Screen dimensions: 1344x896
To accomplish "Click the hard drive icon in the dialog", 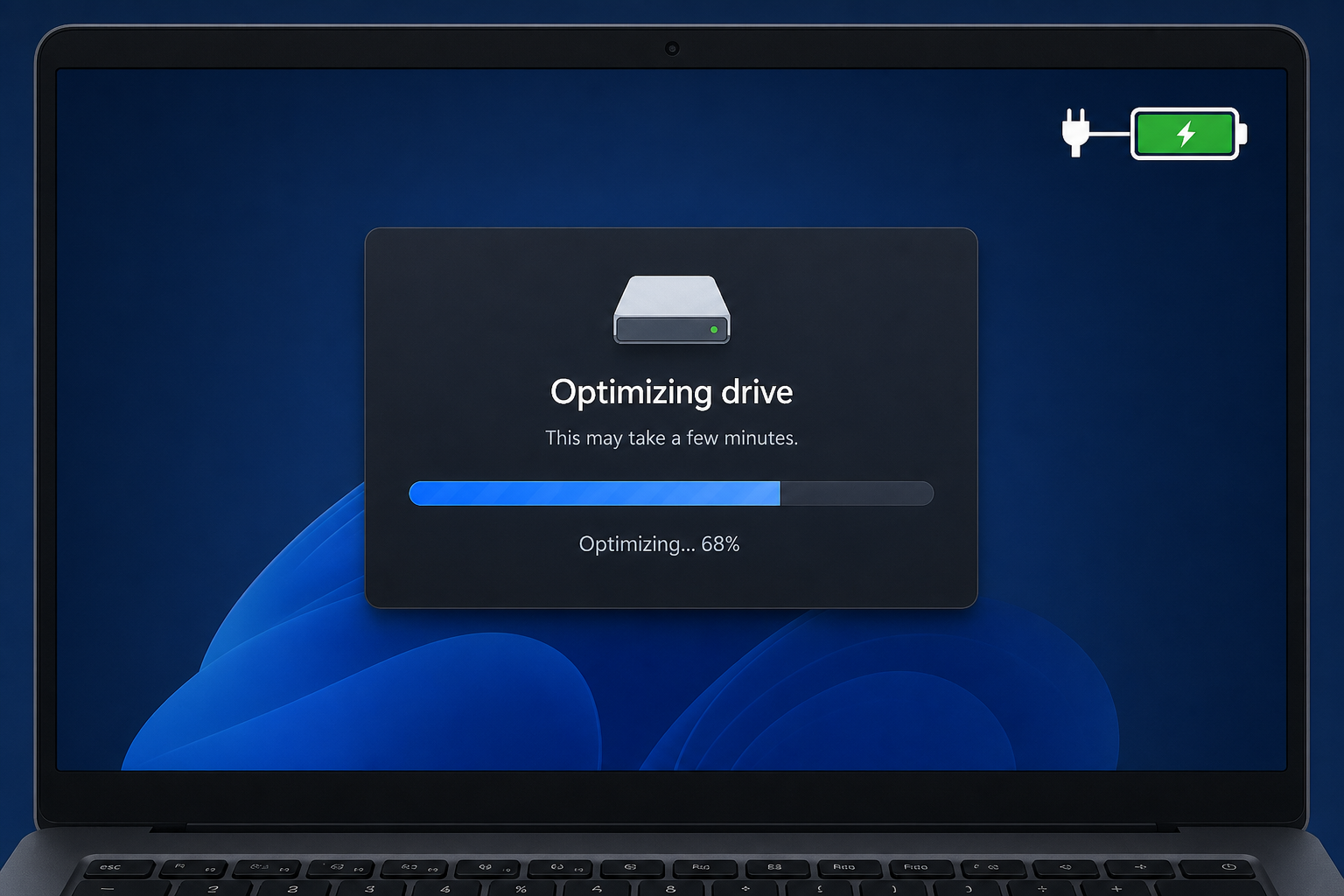I will (x=671, y=310).
